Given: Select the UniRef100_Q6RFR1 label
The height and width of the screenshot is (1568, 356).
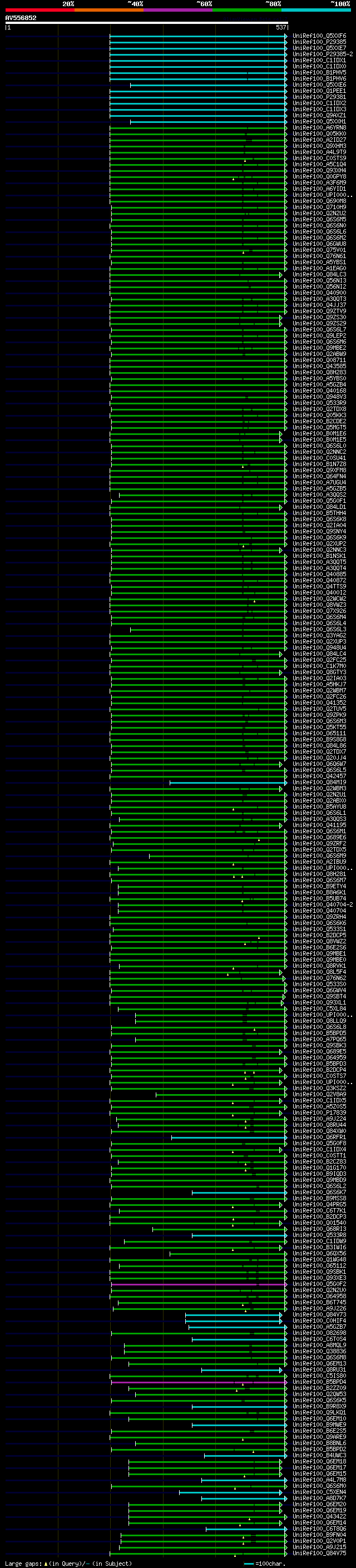Looking at the screenshot, I should point(319,1137).
